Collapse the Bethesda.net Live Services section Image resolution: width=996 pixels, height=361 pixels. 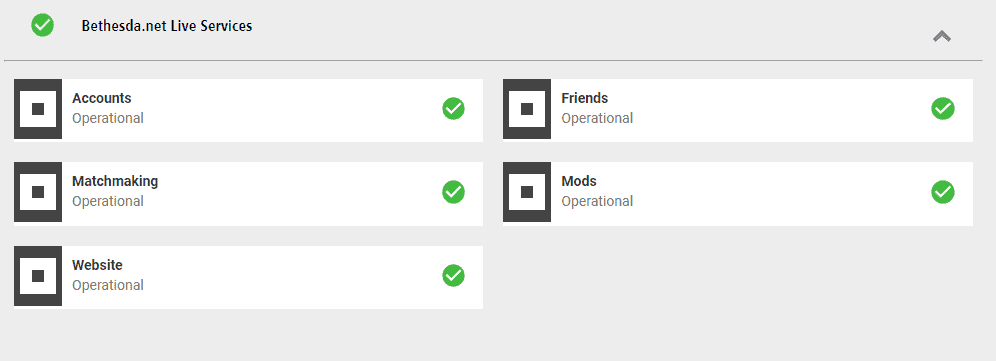(941, 37)
